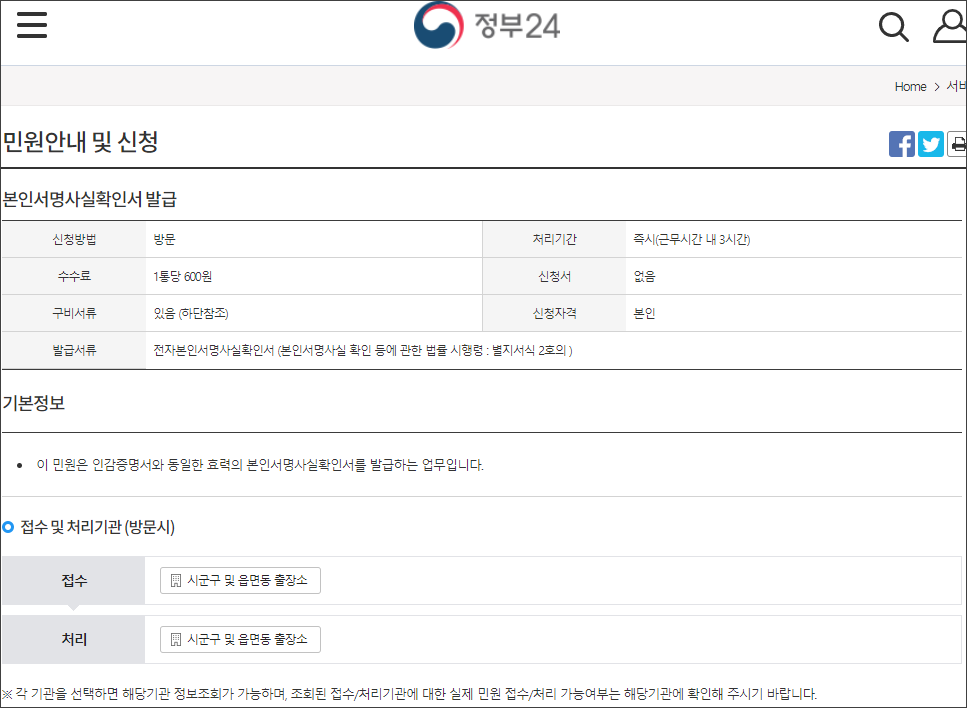Click the 1통당 600원 fee value
Screen dimensions: 967x708
(183, 276)
